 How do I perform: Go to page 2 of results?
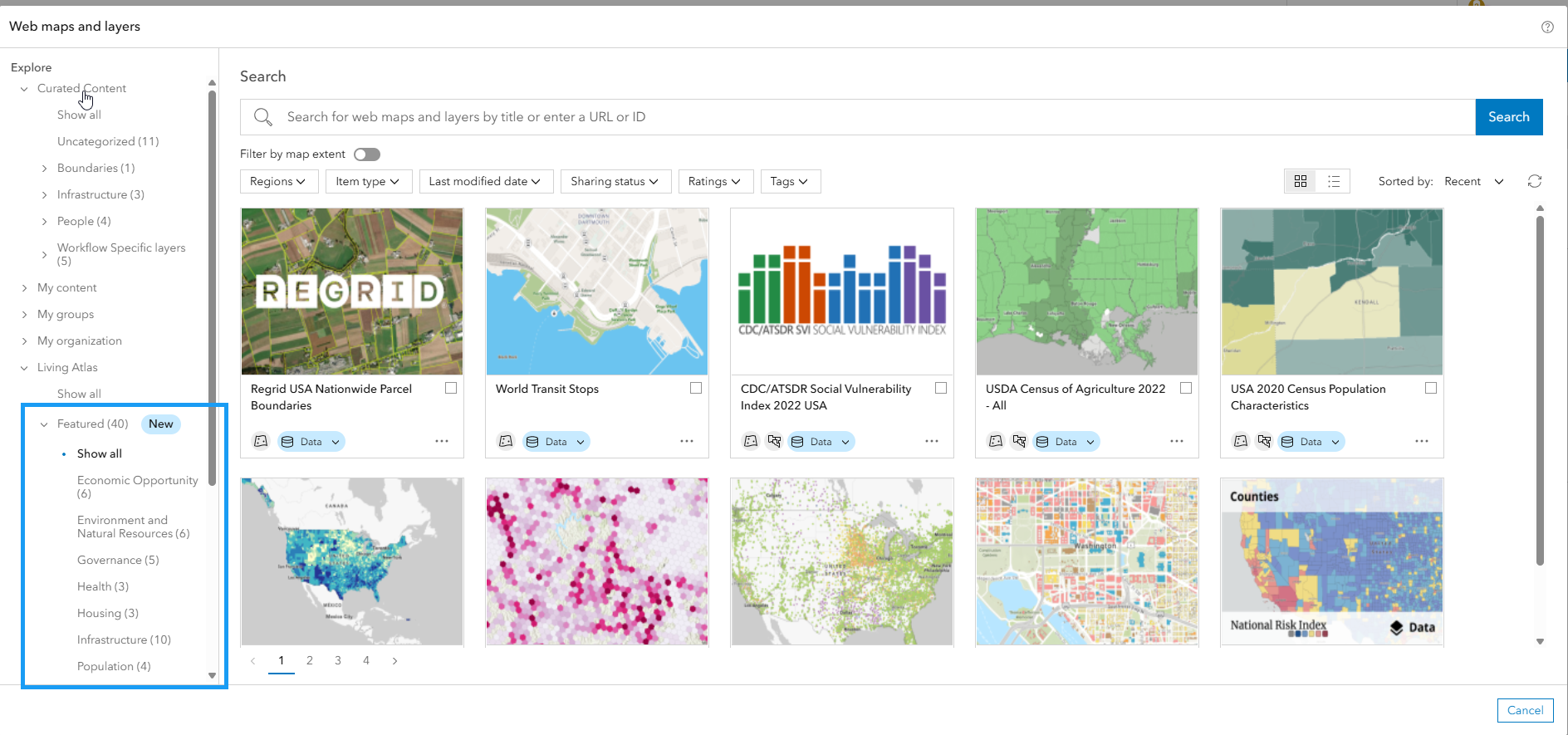pos(310,661)
